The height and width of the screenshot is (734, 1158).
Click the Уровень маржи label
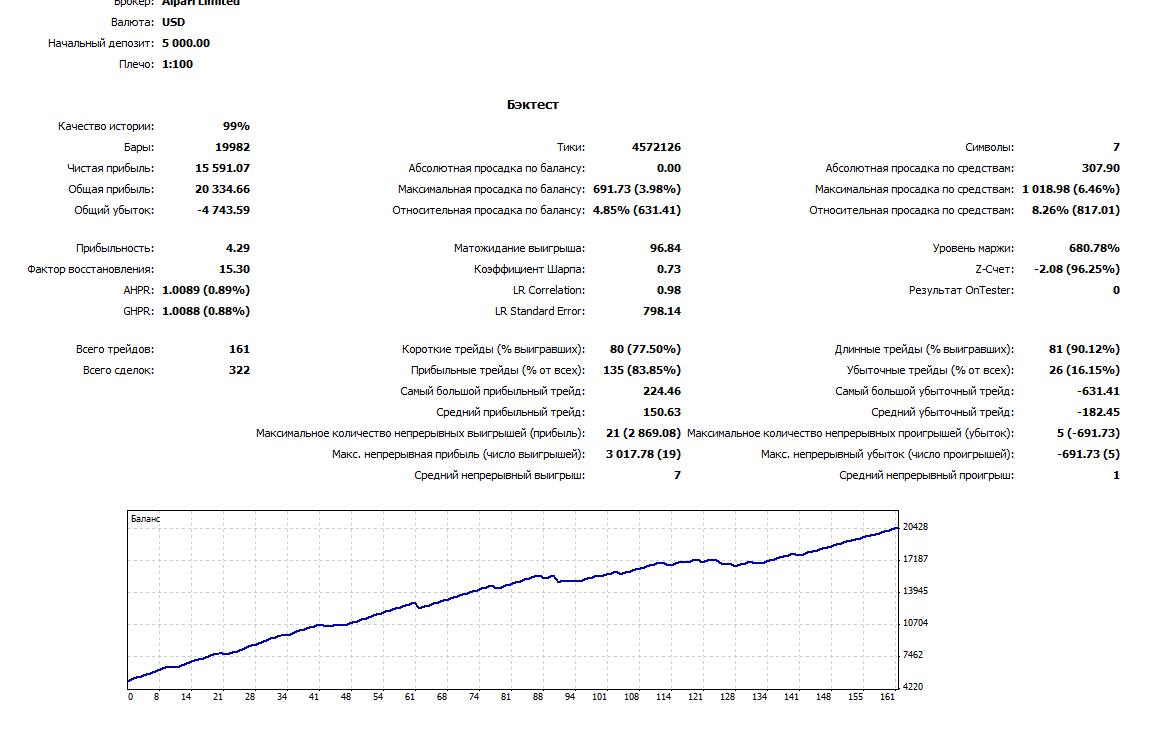coord(973,248)
